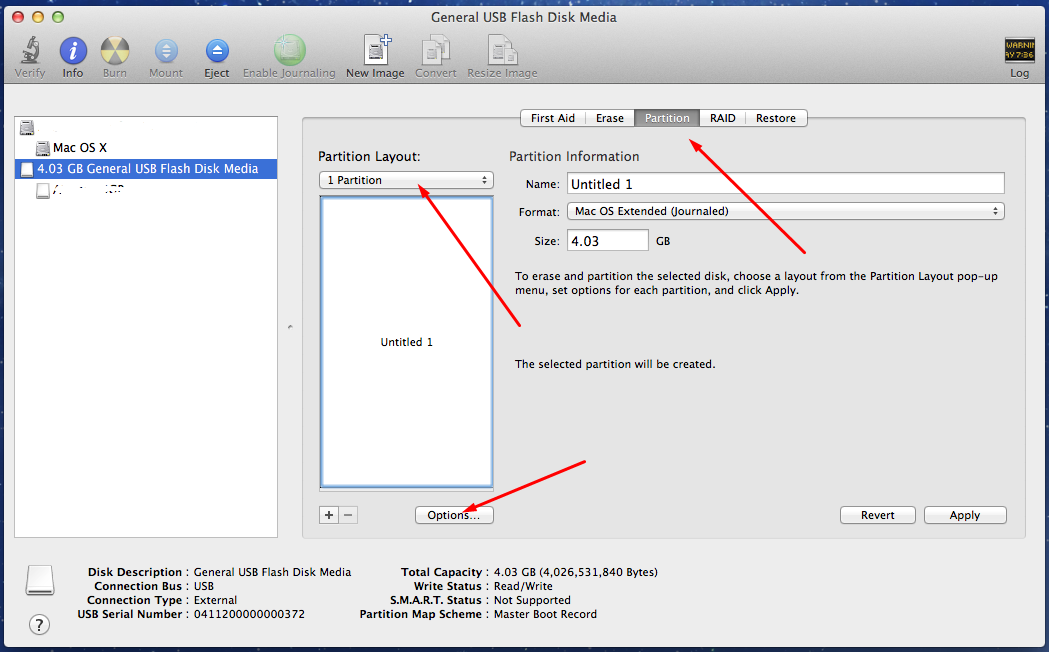Open the Log viewer
The image size is (1049, 652).
point(1019,50)
